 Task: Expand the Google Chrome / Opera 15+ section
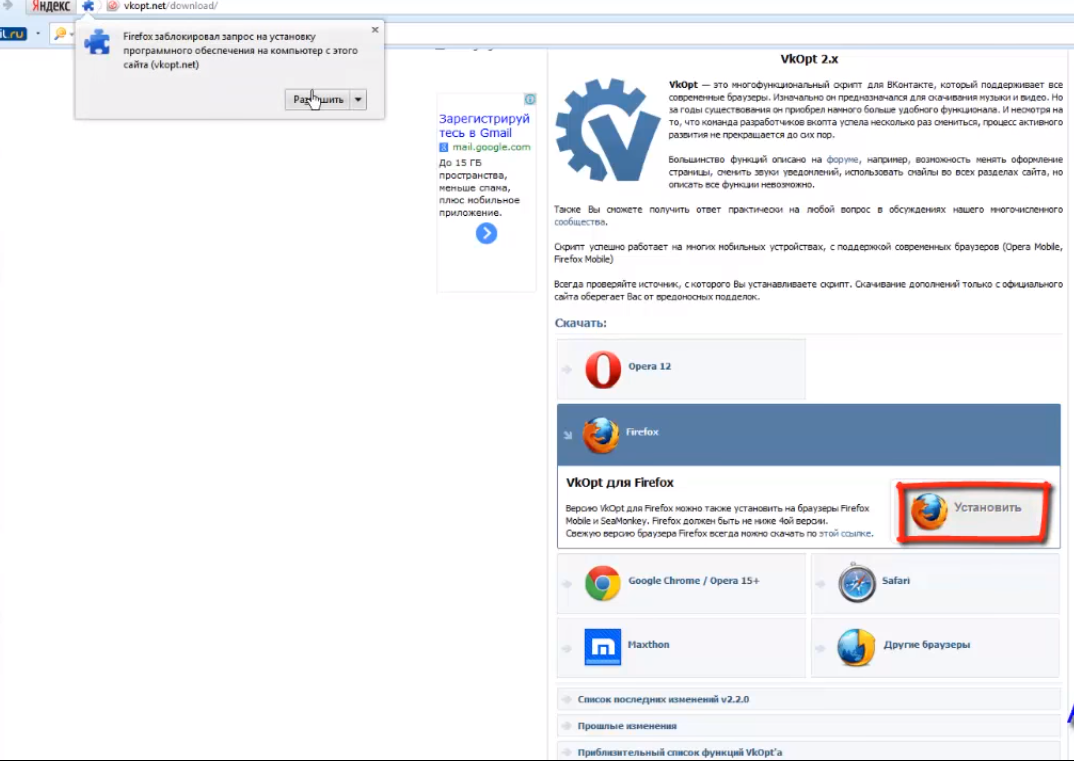tap(681, 583)
